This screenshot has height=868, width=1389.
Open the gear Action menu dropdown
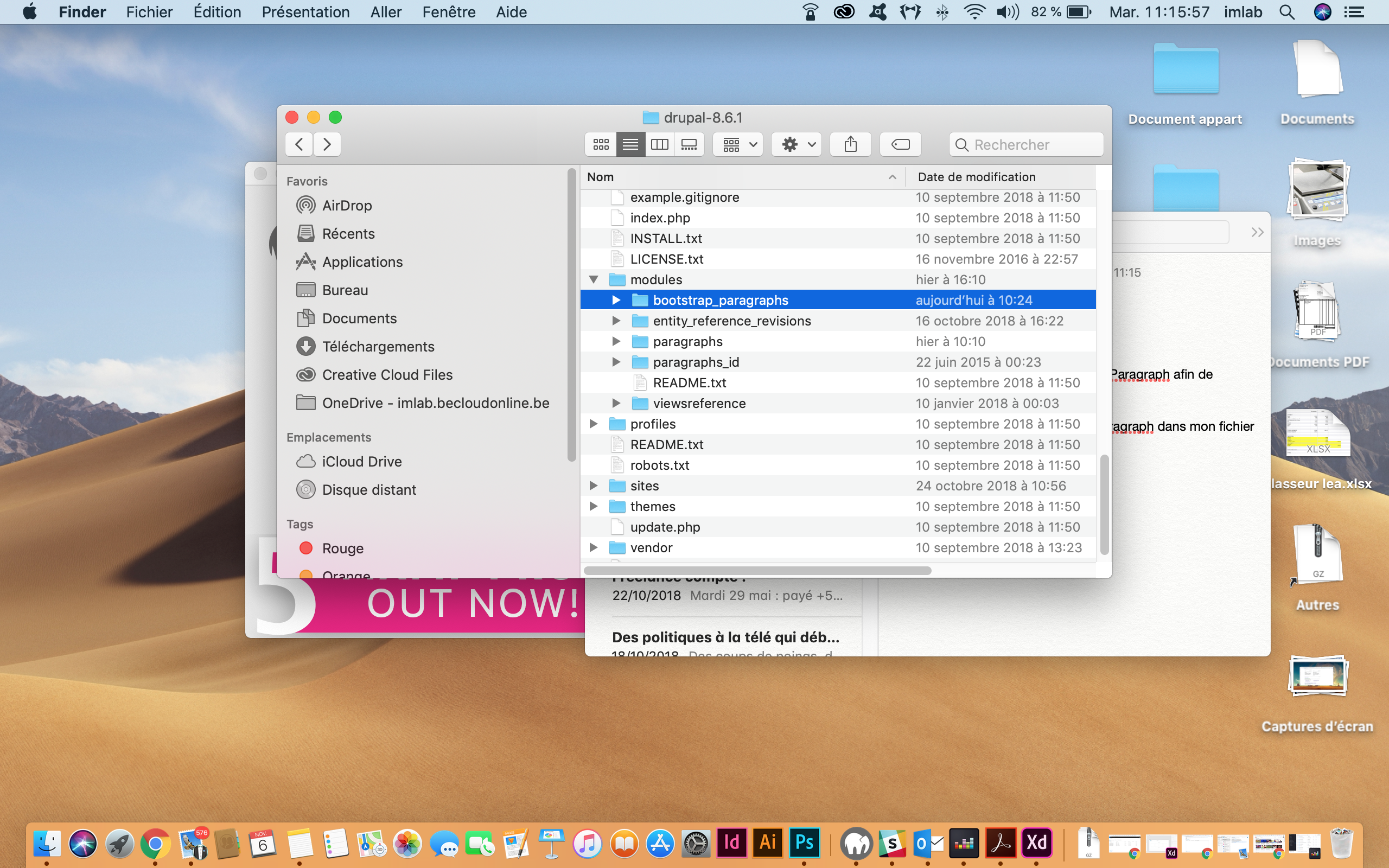coord(797,144)
